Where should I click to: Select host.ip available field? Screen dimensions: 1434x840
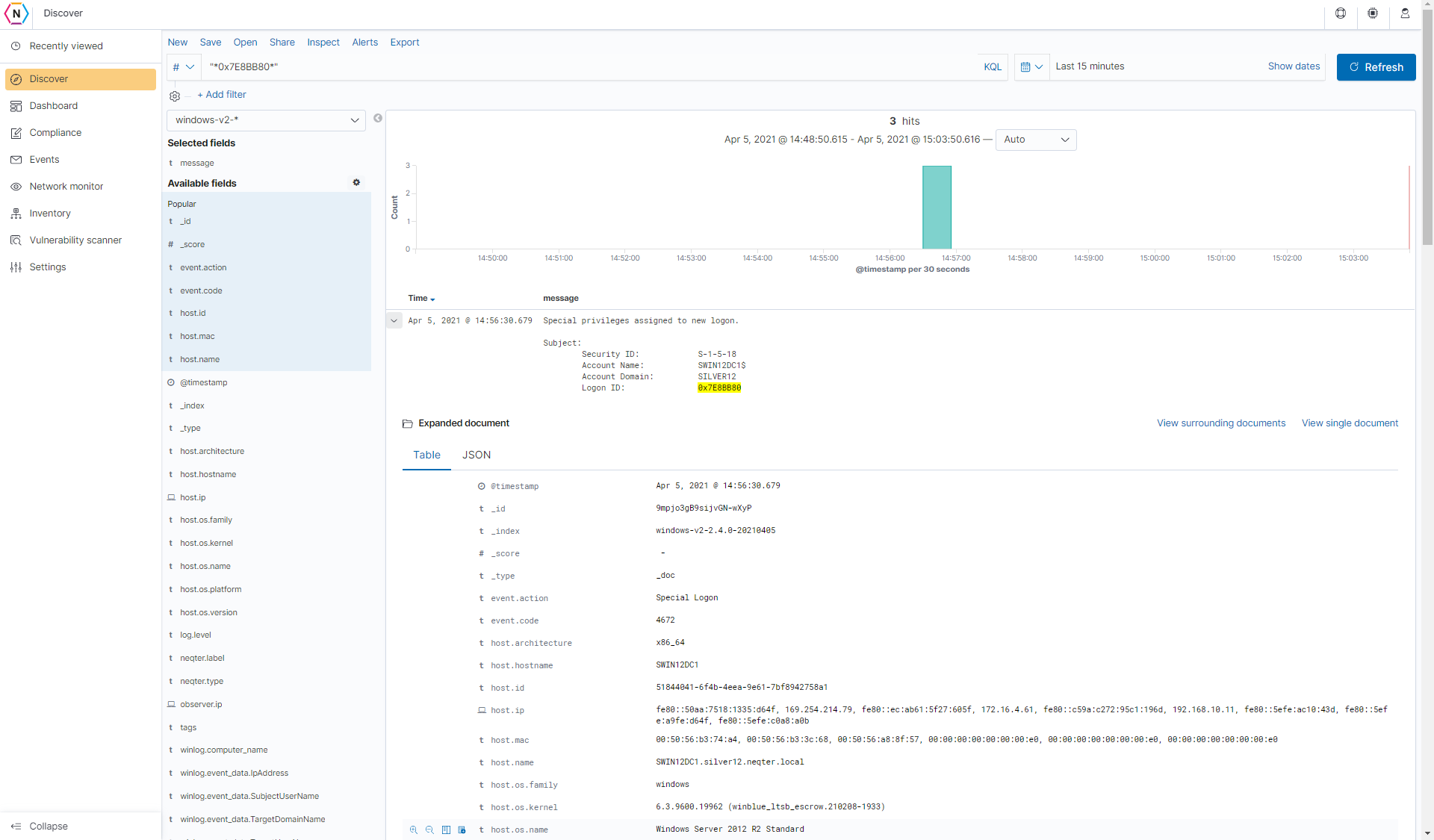193,498
